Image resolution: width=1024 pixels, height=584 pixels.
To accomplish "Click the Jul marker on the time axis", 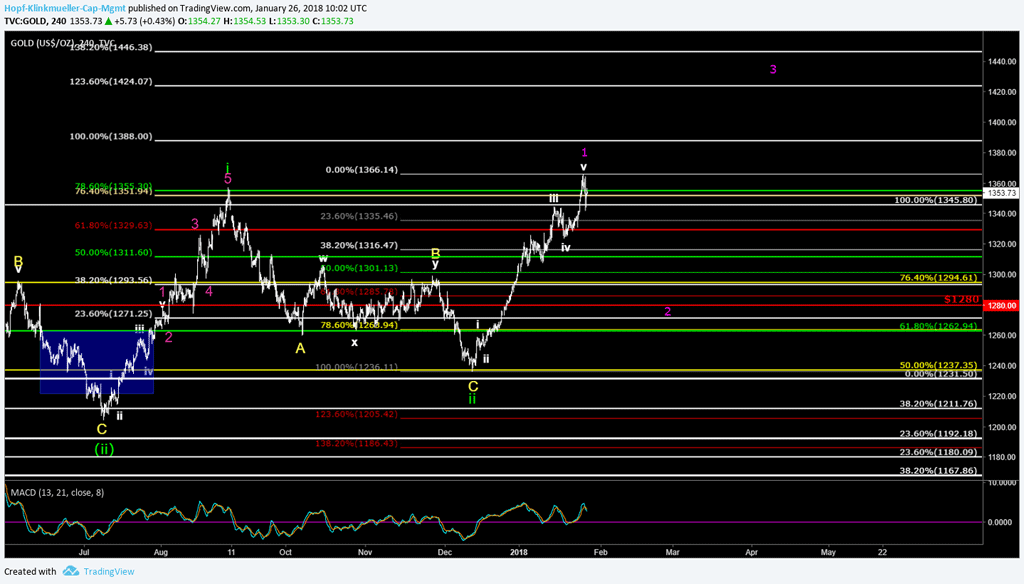I will (85, 551).
